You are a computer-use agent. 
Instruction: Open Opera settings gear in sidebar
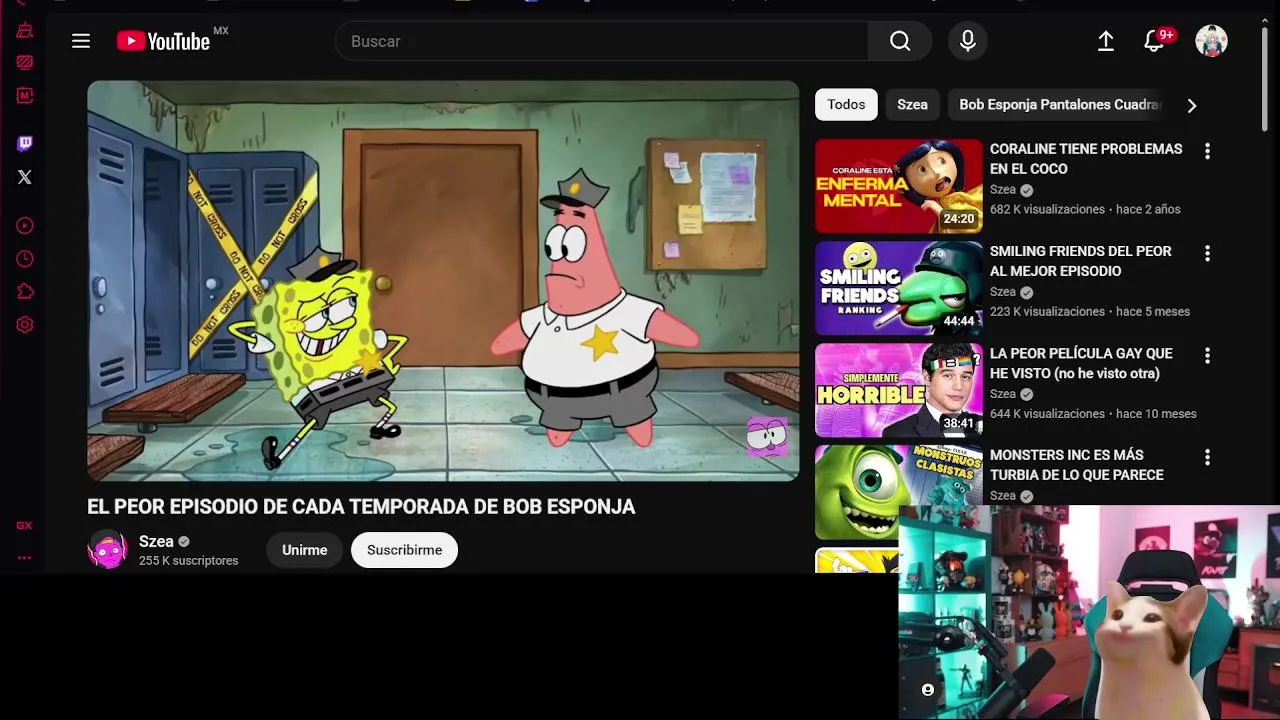click(x=25, y=325)
